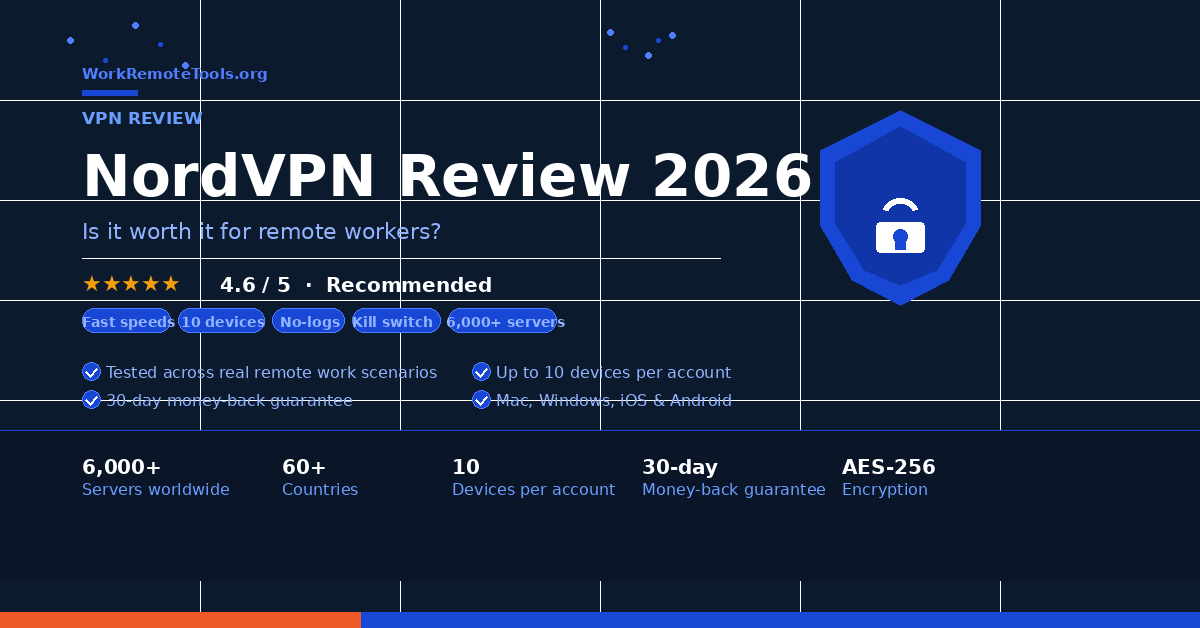Click 'Is it worth it for remote workers?' subtitle

coord(261,232)
